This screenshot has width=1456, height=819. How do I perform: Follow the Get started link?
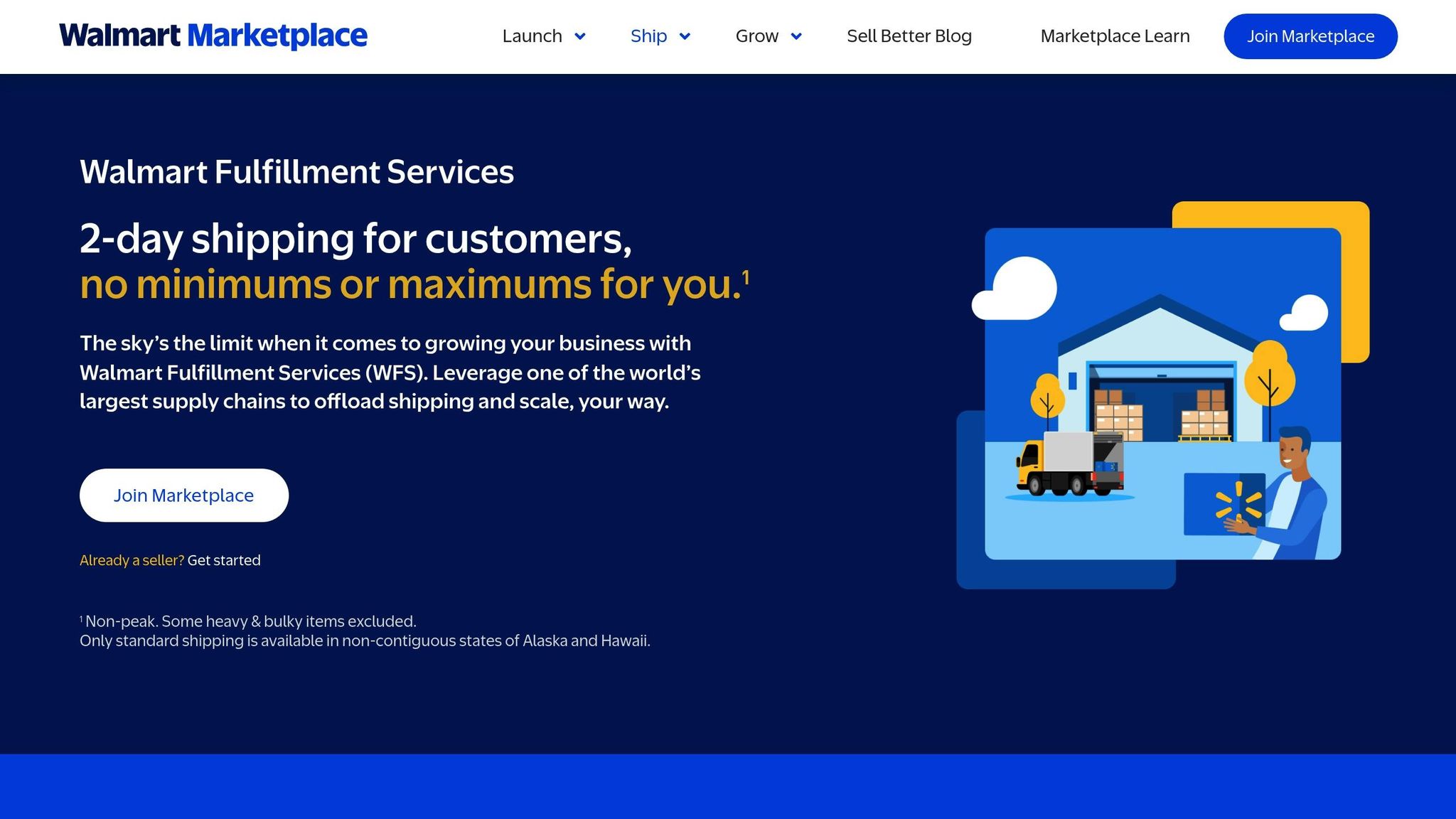(224, 560)
